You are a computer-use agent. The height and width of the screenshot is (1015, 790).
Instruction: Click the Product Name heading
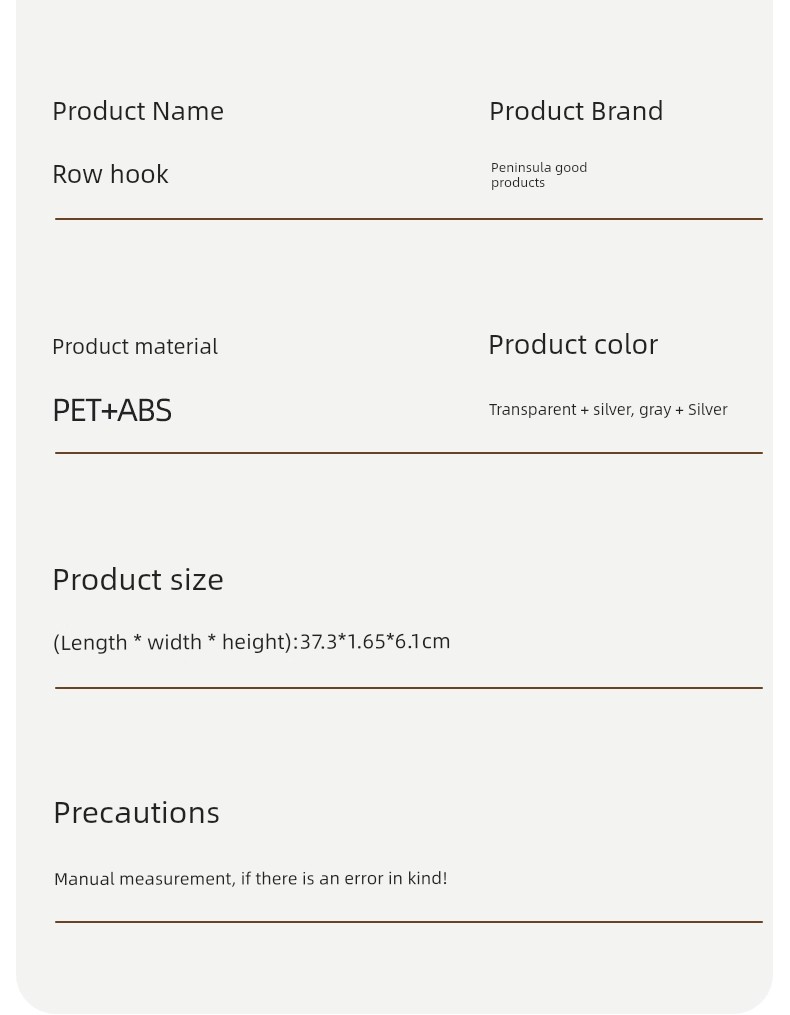click(138, 111)
